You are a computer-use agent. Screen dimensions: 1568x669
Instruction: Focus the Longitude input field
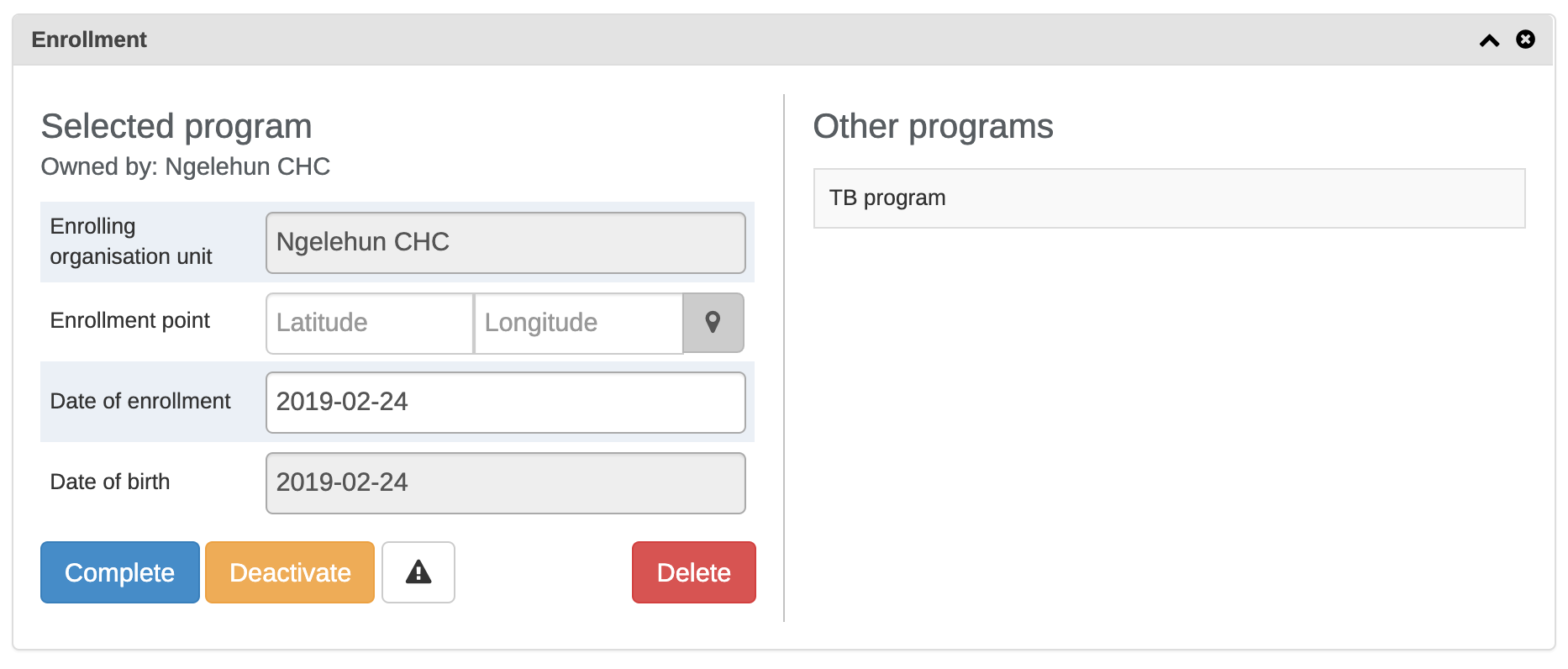(579, 323)
